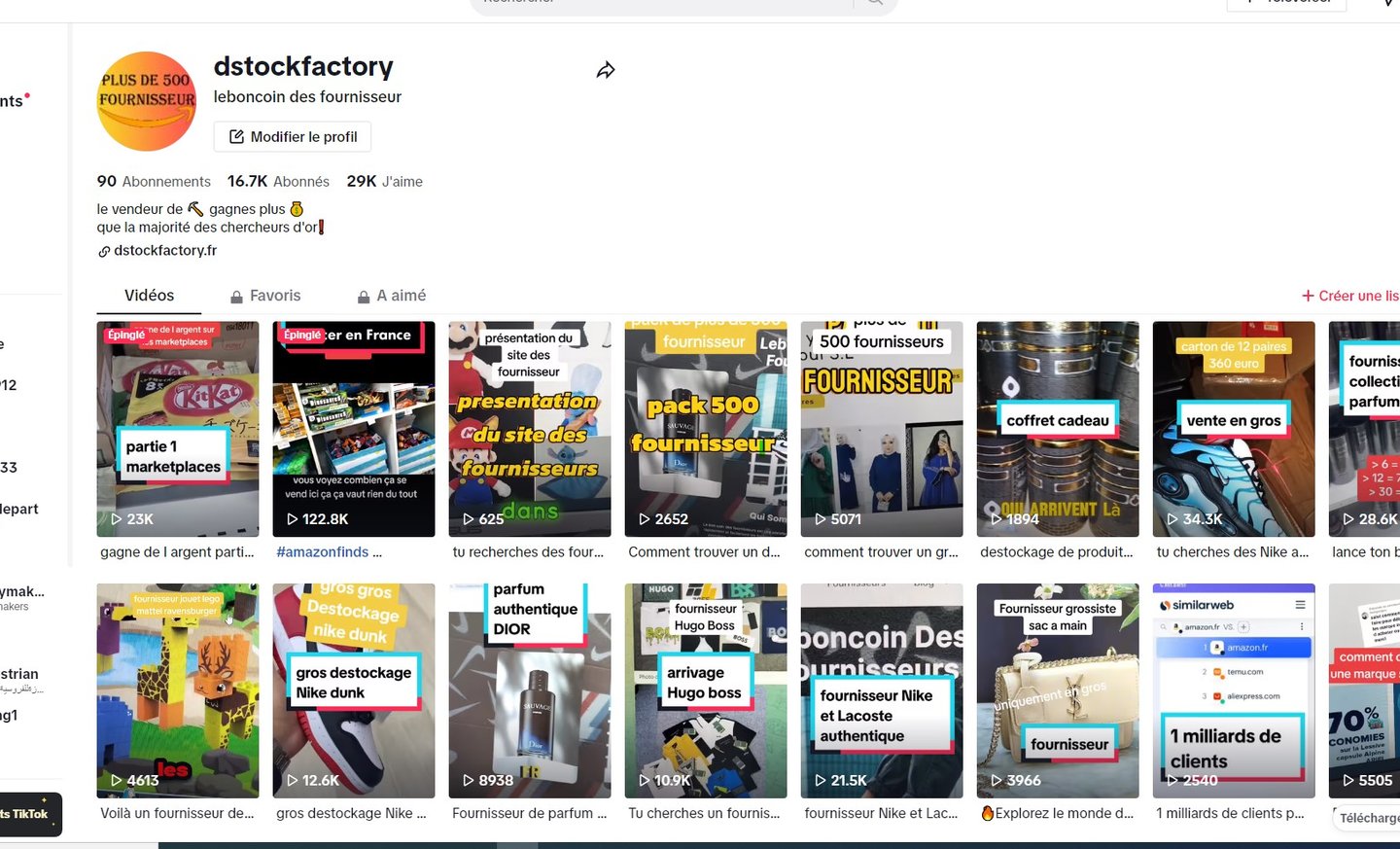Click Créer une liste link

pyautogui.click(x=1350, y=296)
